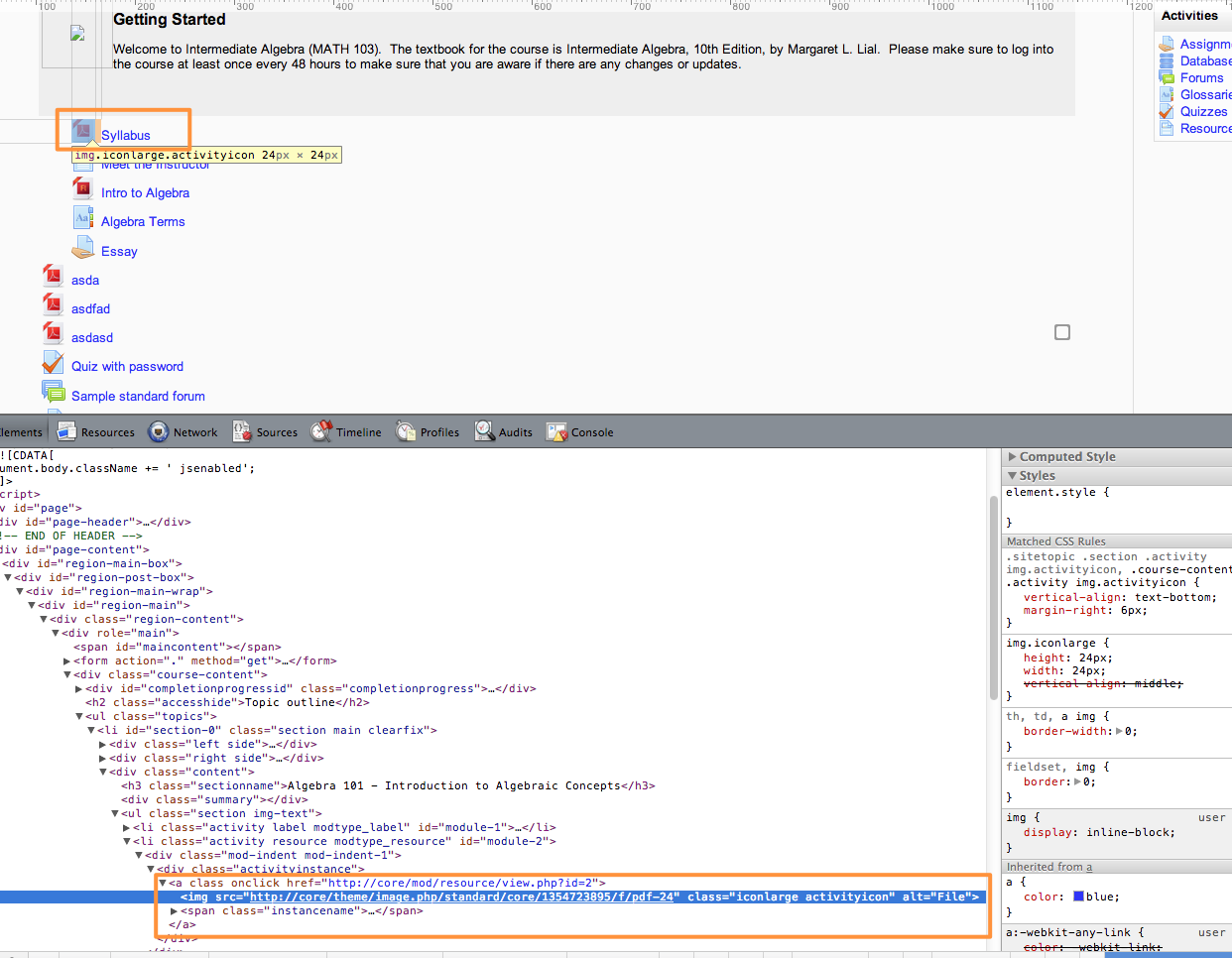Open the Sample standard forum link
Screen dimensions: 1232x958
(x=138, y=397)
